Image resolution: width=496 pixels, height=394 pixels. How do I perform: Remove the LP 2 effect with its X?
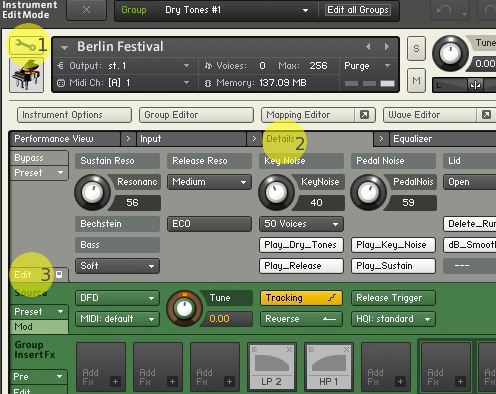[x=289, y=349]
